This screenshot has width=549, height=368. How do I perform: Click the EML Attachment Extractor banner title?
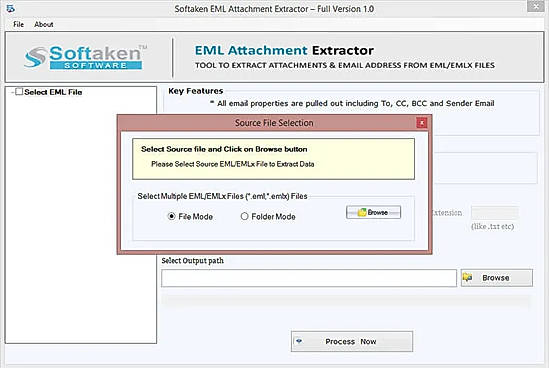coord(284,50)
